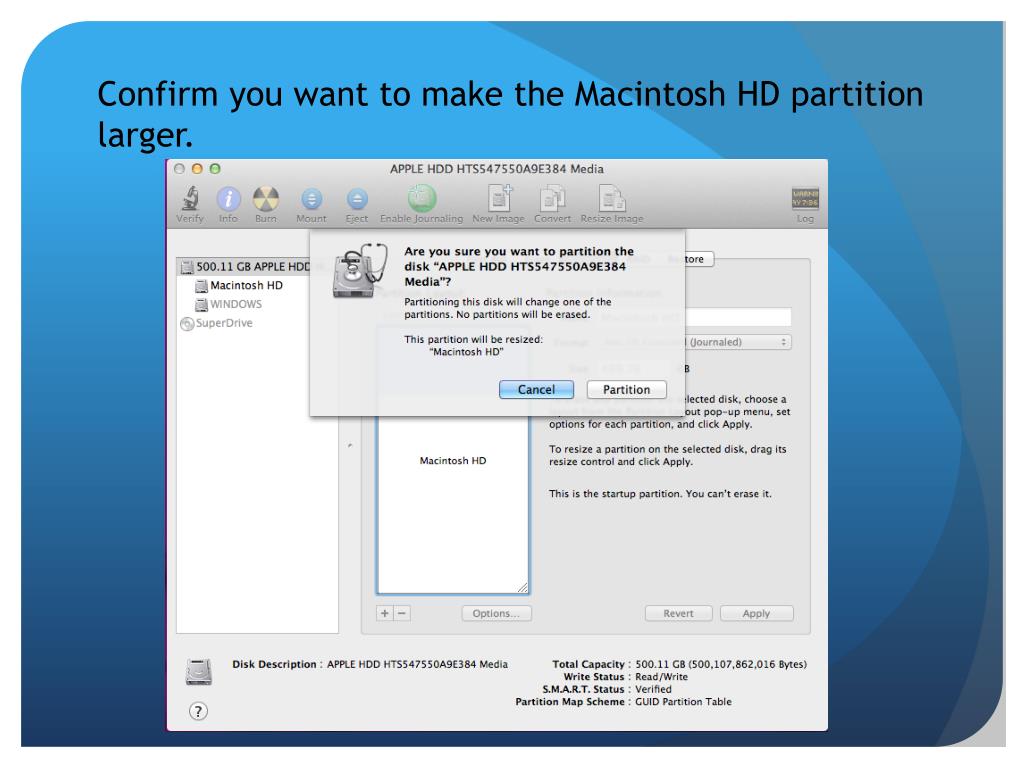The width and height of the screenshot is (1024, 768).
Task: Open the Format (Journaled) dropdown
Action: tap(738, 342)
